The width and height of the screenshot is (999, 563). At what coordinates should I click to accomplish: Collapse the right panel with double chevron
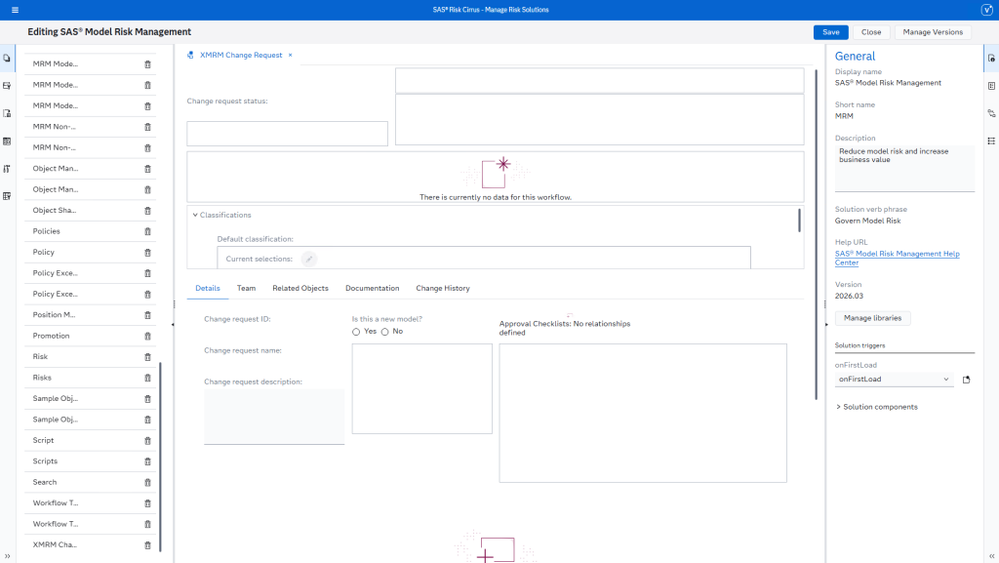991,556
